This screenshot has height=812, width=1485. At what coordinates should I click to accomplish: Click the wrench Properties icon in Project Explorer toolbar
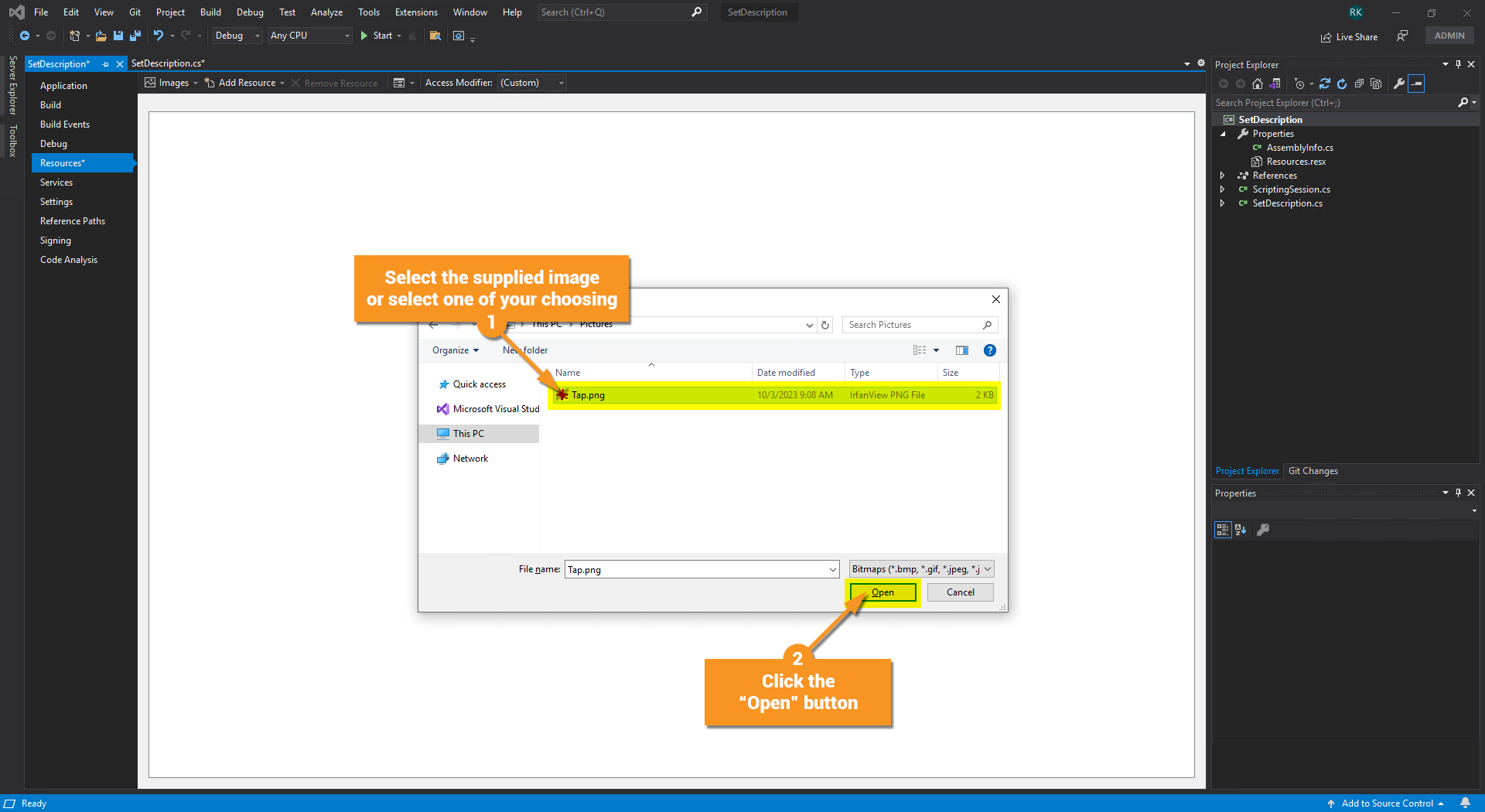click(1399, 84)
